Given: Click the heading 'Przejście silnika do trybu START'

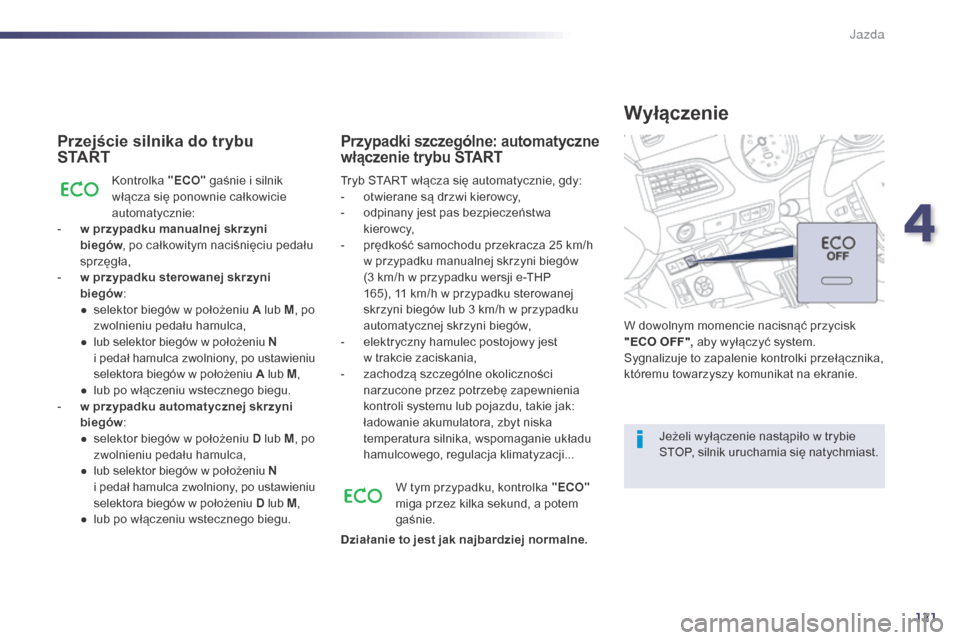Looking at the screenshot, I should tap(155, 149).
